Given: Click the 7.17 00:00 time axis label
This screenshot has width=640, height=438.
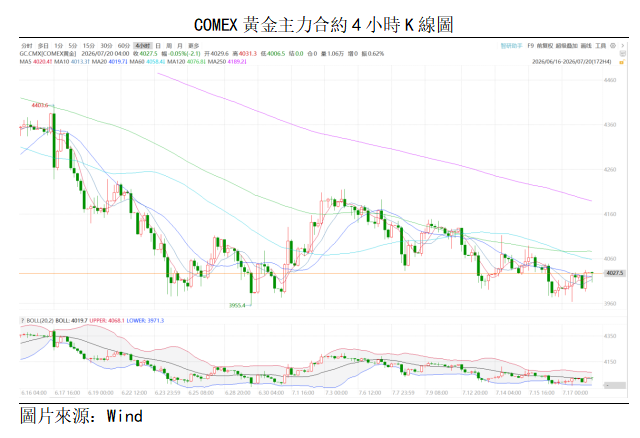Looking at the screenshot, I should 576,393.
